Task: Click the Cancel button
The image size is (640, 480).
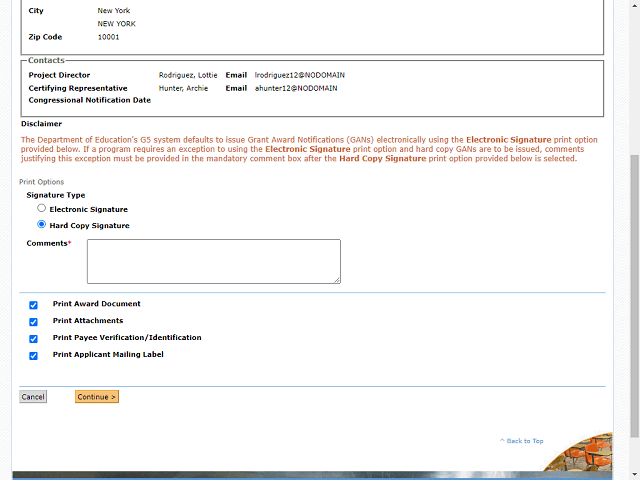Action: 33,397
